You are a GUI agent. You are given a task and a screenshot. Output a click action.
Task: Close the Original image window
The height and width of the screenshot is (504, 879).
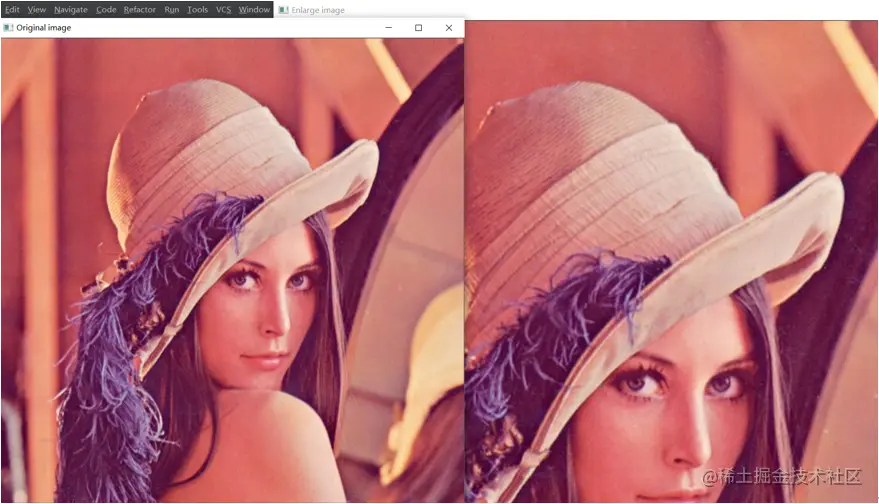point(448,27)
